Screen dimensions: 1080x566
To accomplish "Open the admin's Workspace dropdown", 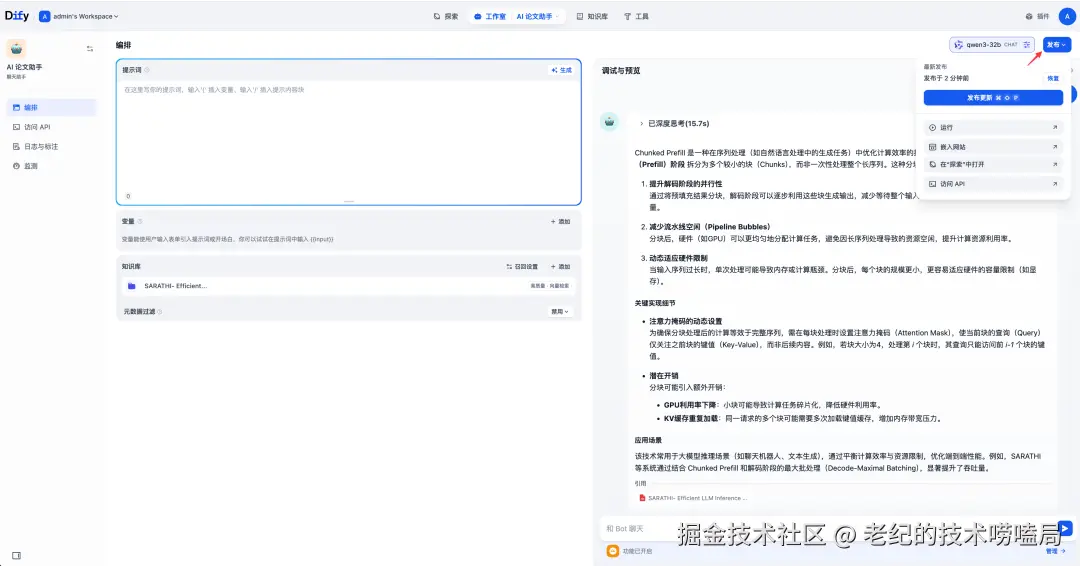I will 79,17.
